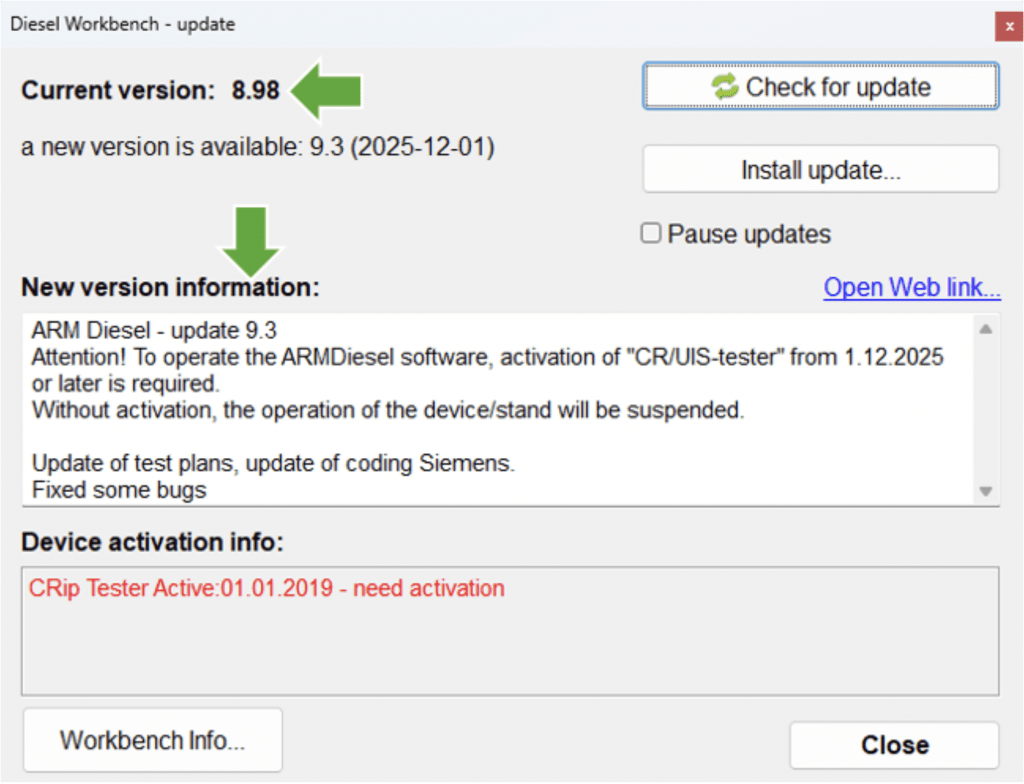The height and width of the screenshot is (784, 1024).
Task: Click the new version available 9.3 text
Action: [x=257, y=147]
